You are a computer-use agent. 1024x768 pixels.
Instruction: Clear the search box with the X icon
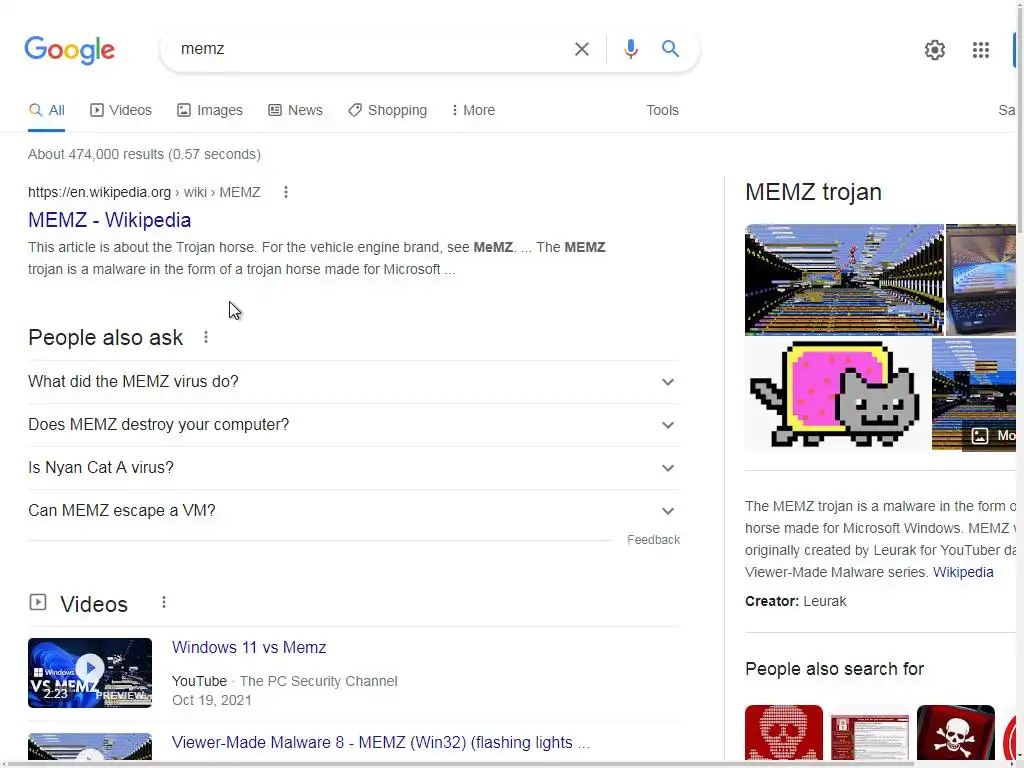[581, 49]
